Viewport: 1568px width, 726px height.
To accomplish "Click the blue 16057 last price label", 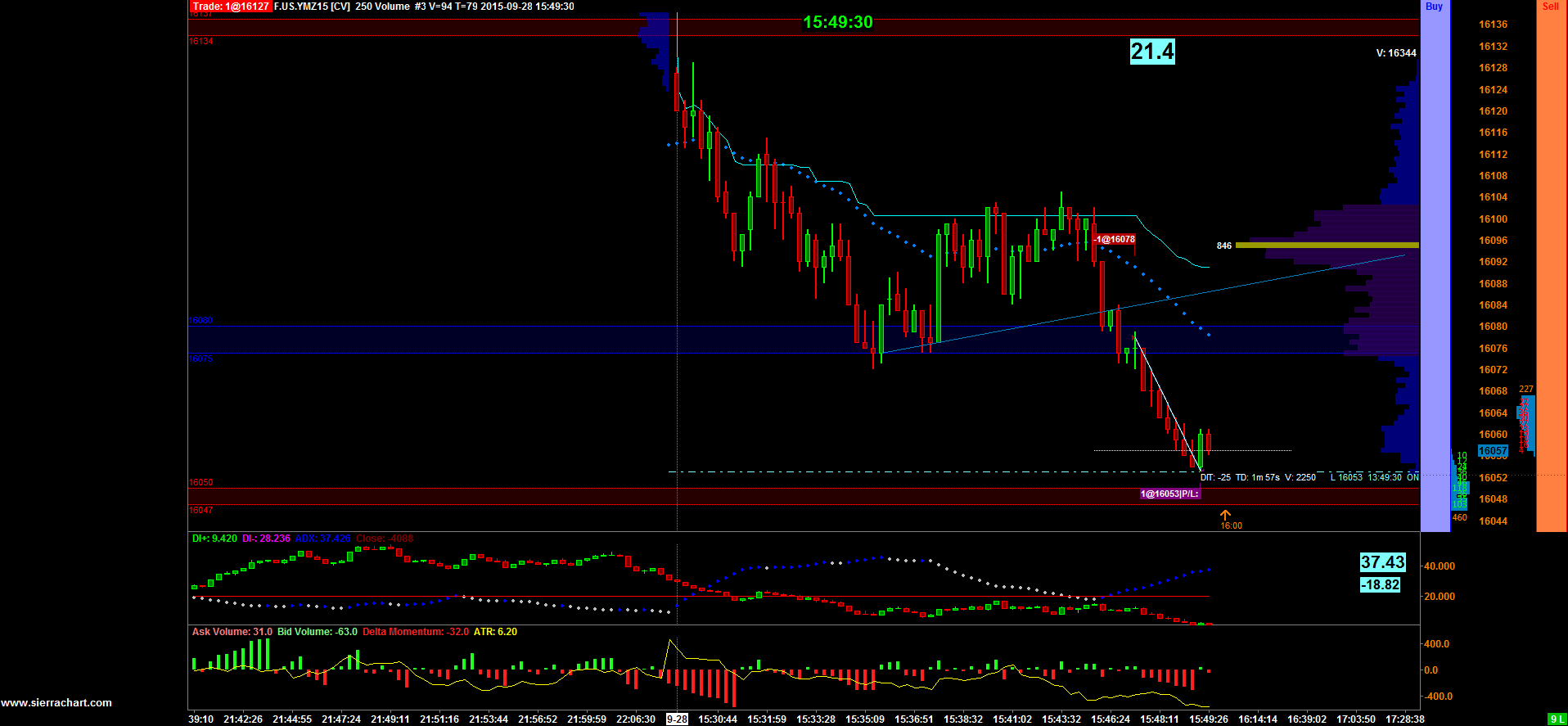I will (1493, 451).
